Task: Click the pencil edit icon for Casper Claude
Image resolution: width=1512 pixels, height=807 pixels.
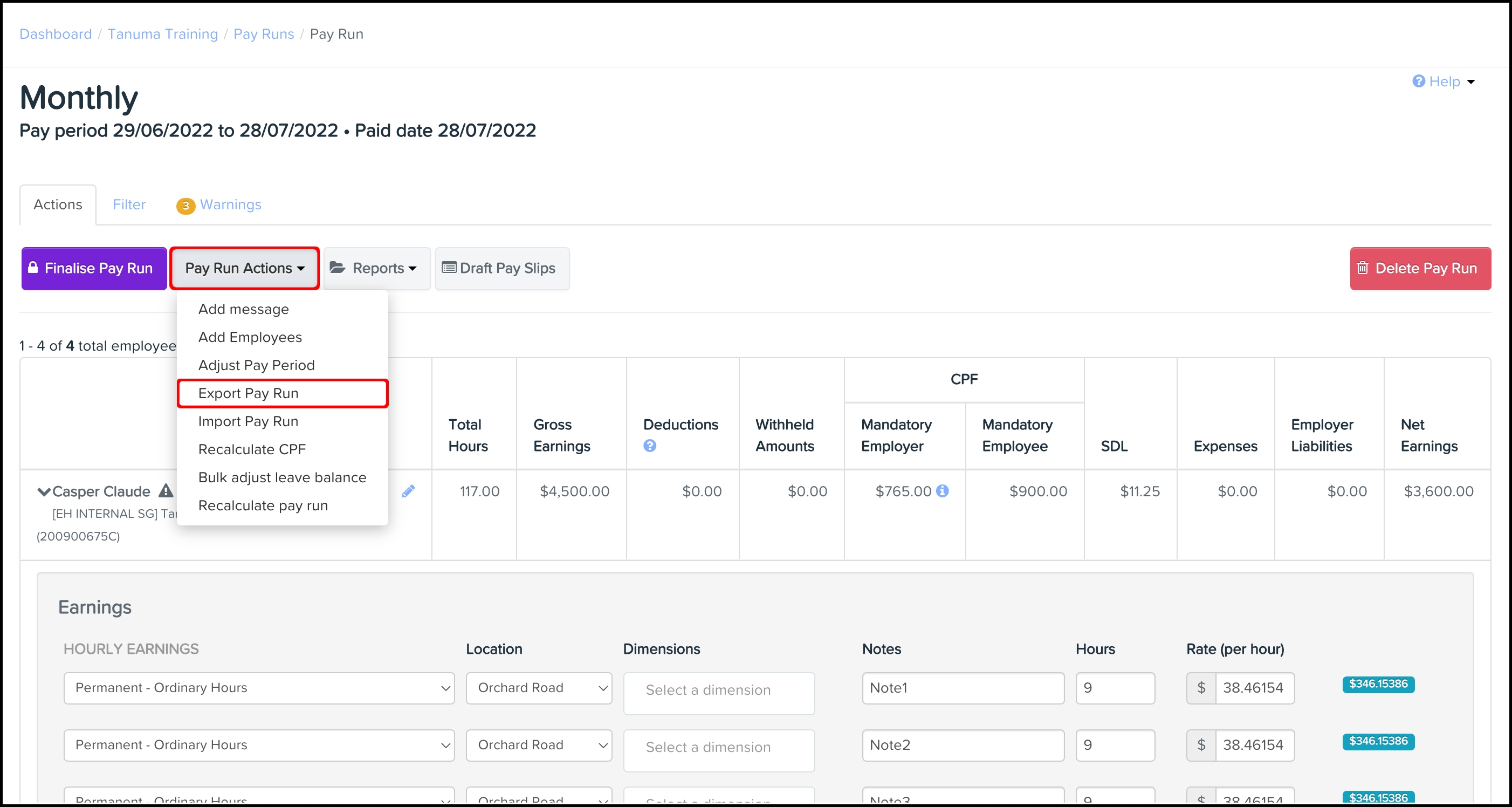Action: [408, 491]
